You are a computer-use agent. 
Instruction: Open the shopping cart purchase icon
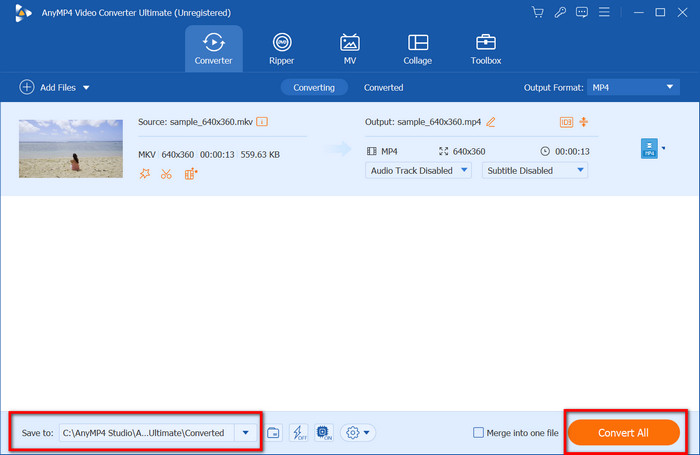click(538, 12)
